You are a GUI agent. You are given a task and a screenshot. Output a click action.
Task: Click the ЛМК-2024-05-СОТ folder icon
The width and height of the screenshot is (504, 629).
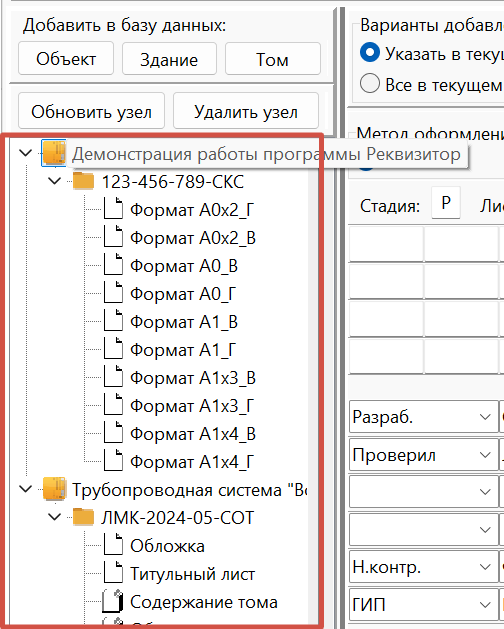pyautogui.click(x=83, y=517)
